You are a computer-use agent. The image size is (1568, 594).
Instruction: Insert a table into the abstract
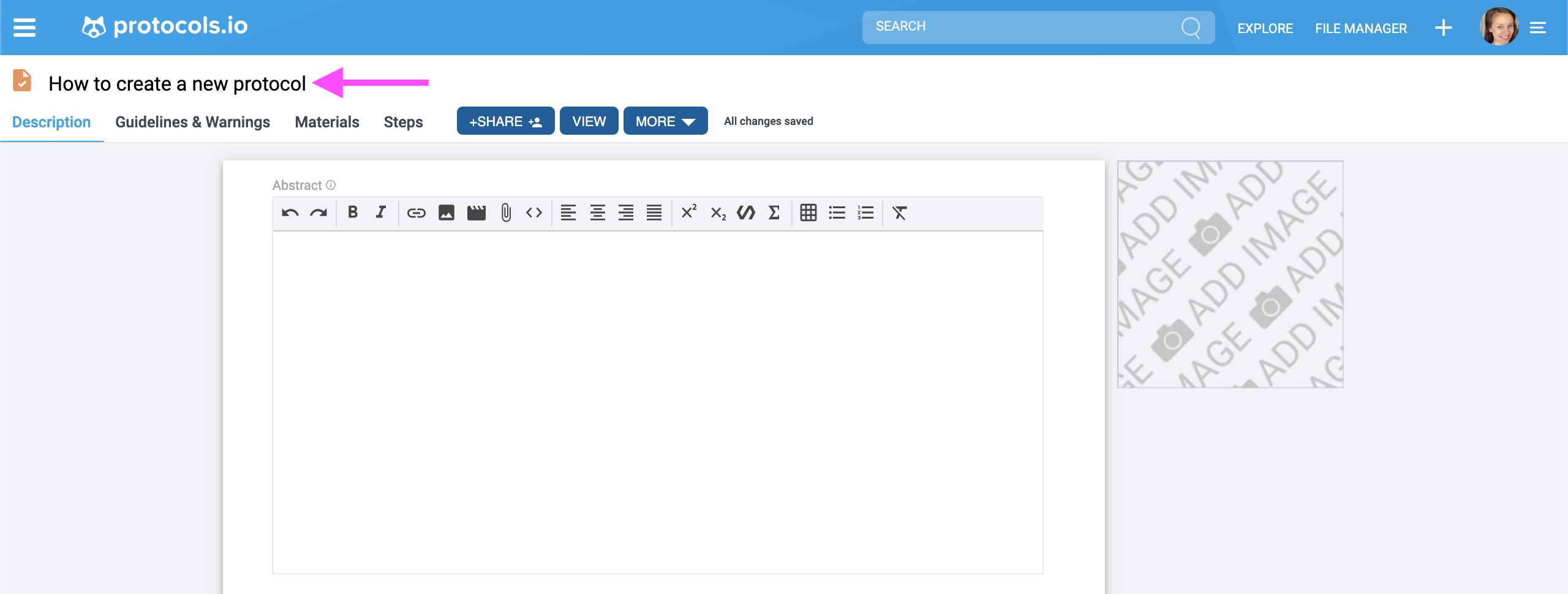pyautogui.click(x=809, y=212)
